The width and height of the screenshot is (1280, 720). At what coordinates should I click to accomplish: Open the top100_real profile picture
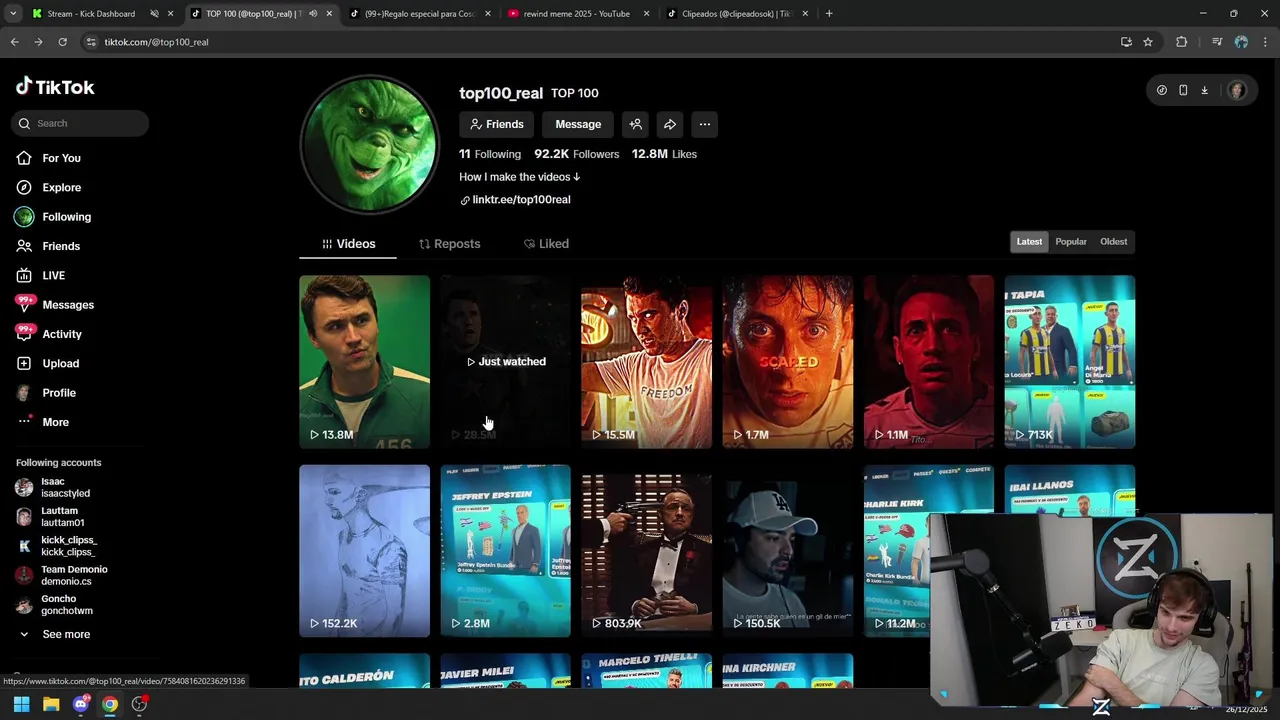(370, 144)
